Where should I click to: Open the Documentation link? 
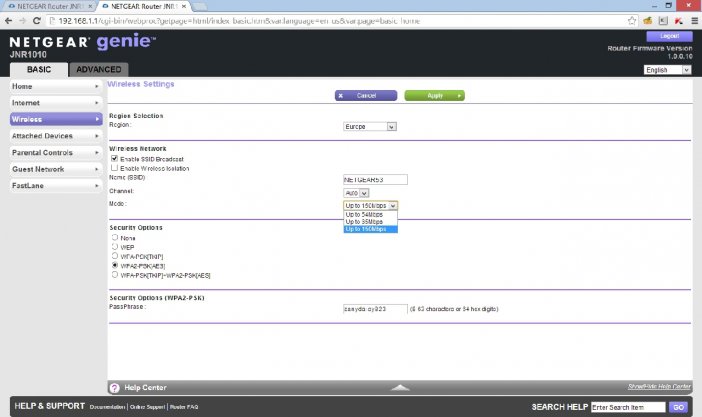[x=107, y=407]
